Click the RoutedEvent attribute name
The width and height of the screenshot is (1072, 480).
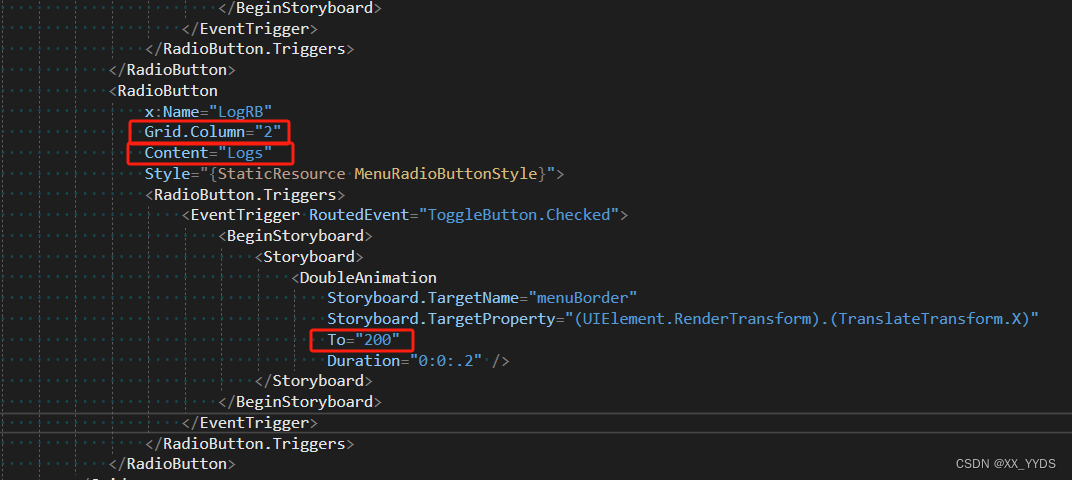359,215
